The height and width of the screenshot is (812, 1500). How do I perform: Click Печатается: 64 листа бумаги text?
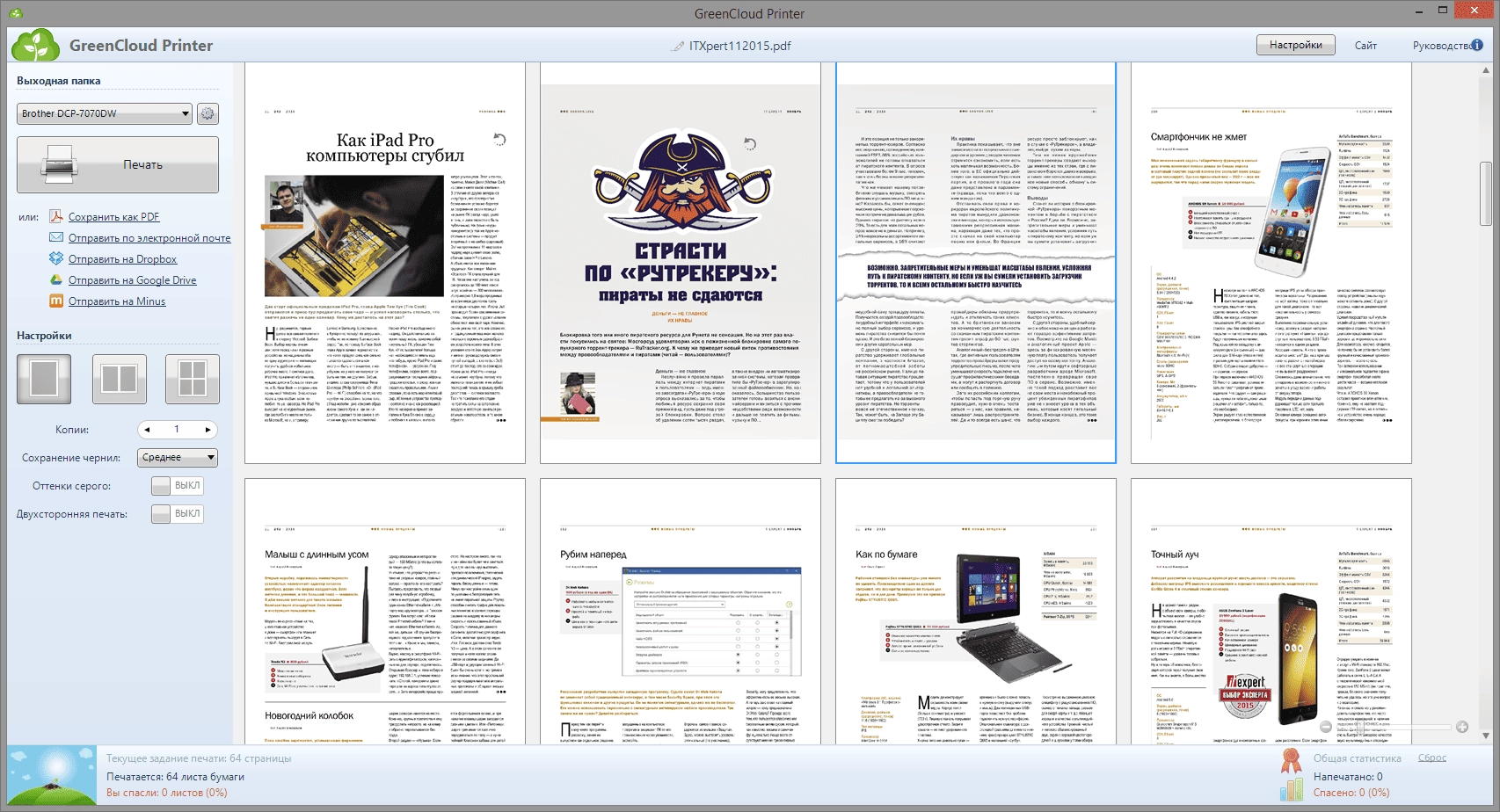tap(176, 777)
